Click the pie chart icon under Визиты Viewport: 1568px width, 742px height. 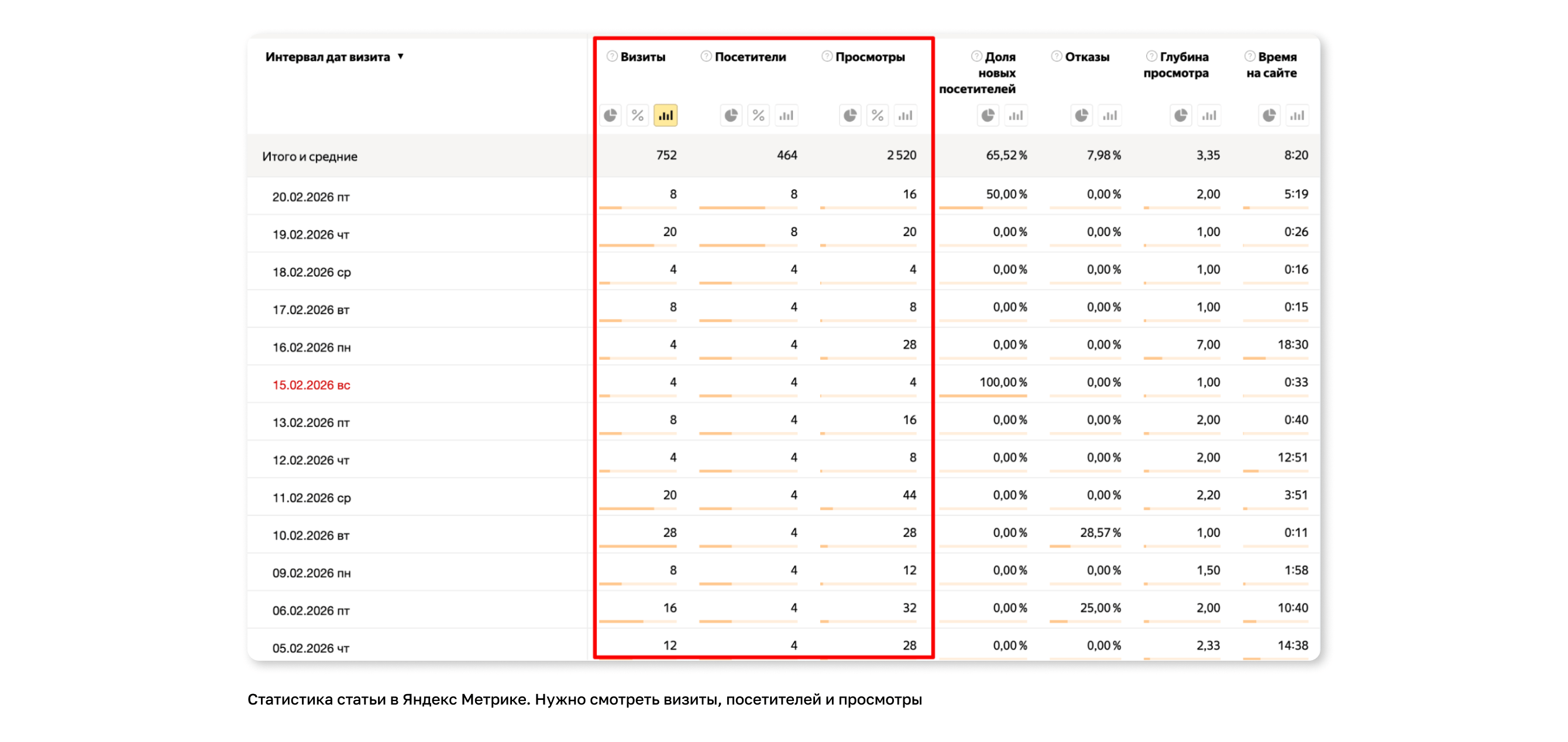pos(610,115)
